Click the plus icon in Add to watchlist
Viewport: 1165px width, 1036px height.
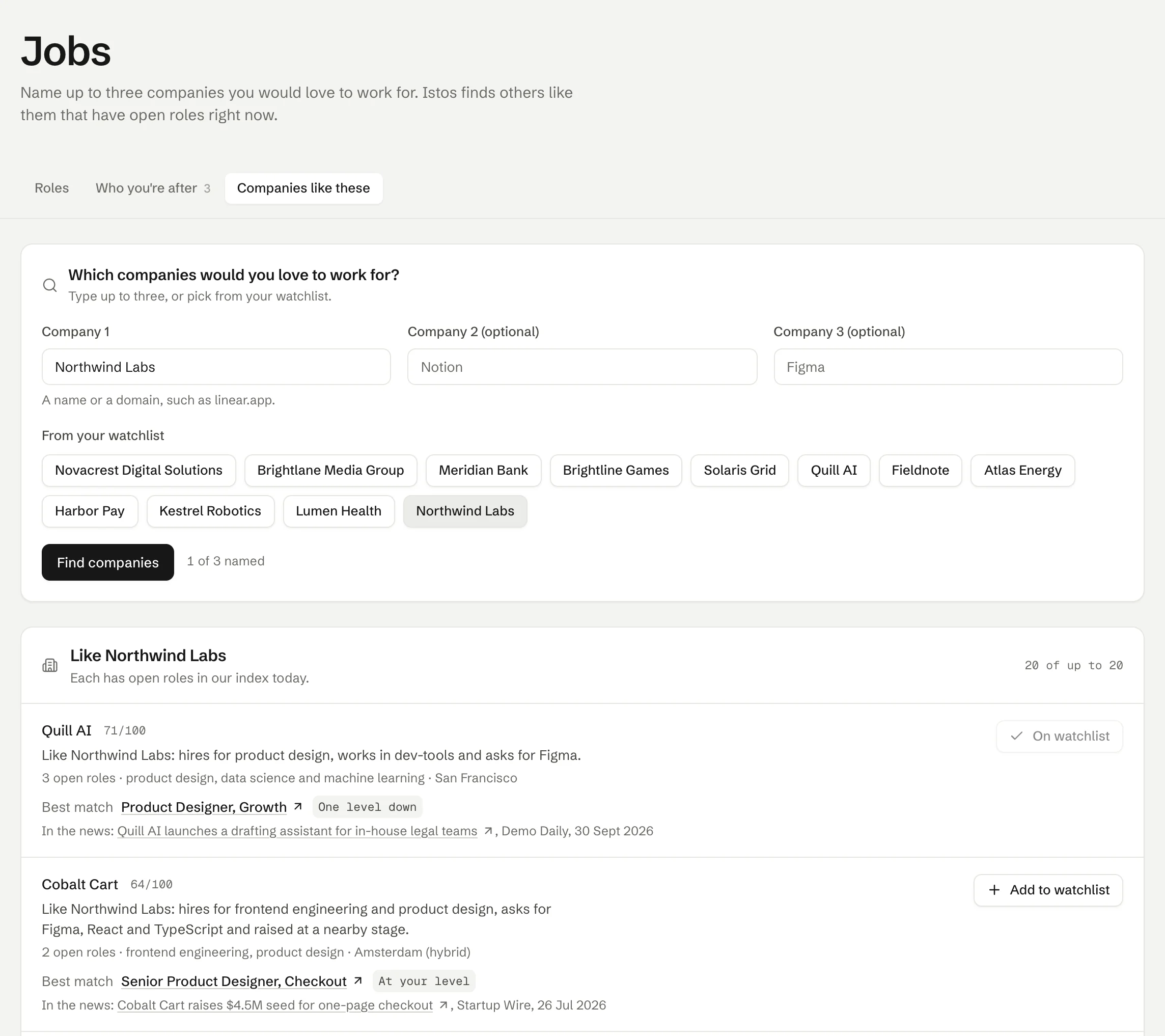pos(994,890)
